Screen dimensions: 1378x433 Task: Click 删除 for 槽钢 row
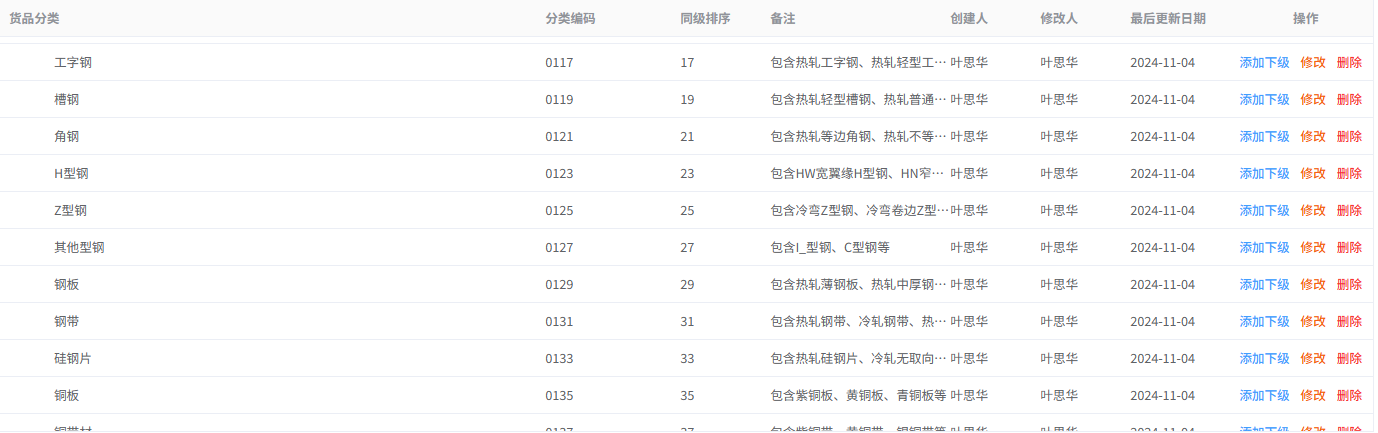1349,99
